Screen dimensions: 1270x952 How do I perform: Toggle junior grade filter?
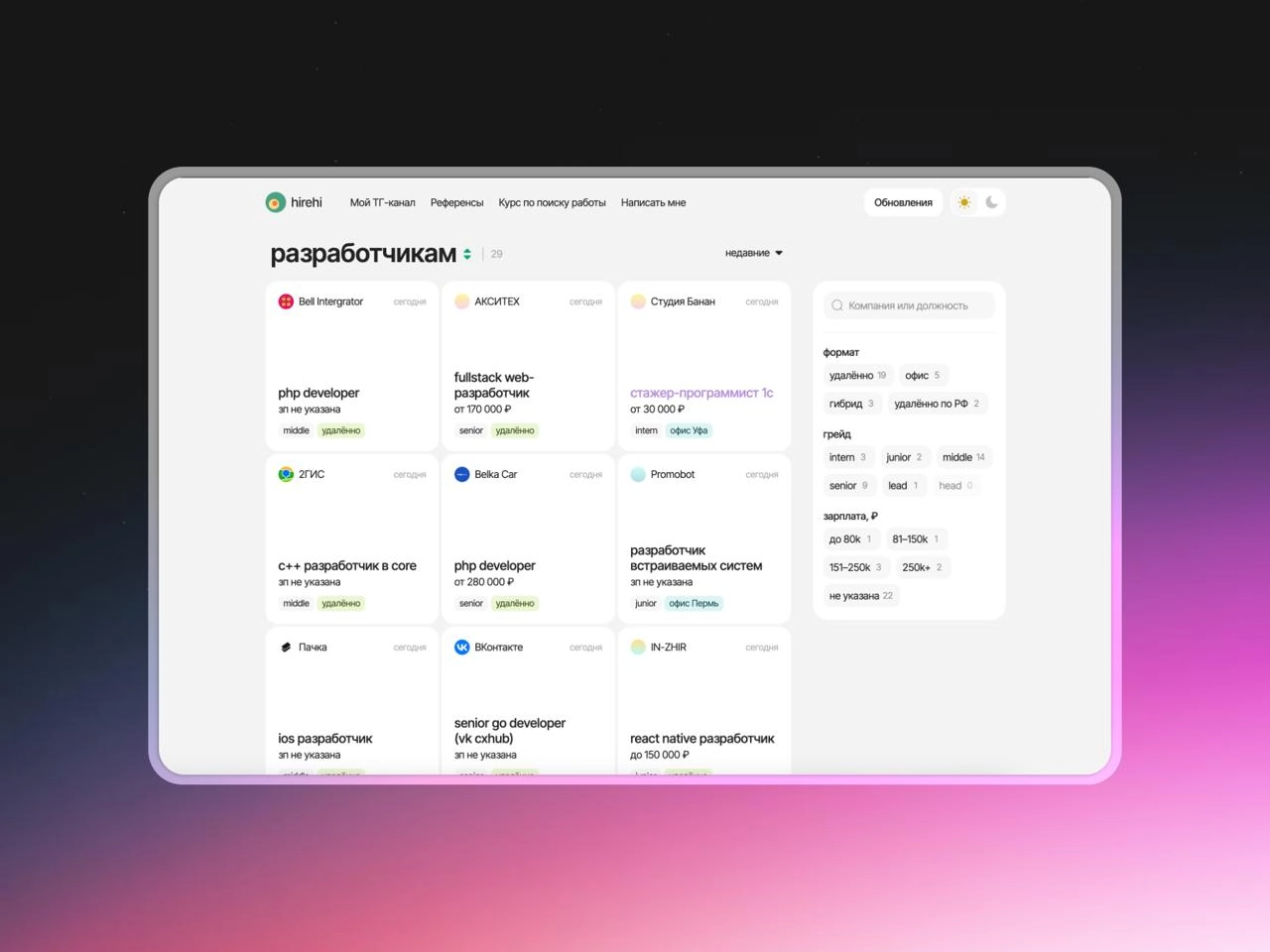904,457
